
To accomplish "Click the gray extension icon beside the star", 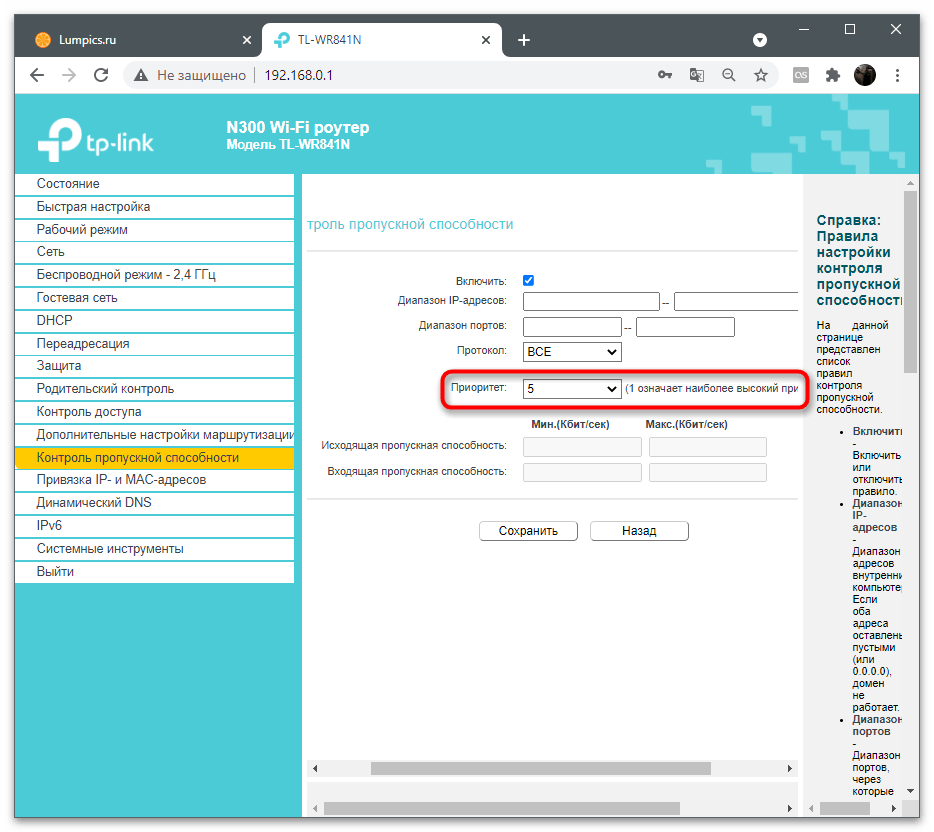I will coord(801,75).
